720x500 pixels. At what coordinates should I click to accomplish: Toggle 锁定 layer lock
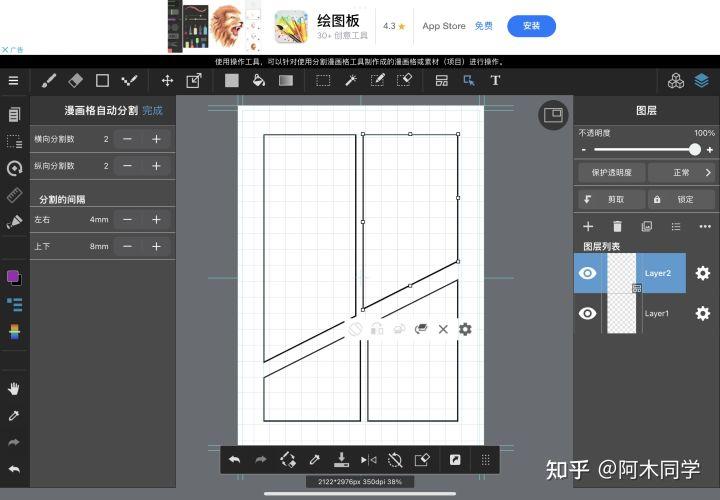pos(681,199)
